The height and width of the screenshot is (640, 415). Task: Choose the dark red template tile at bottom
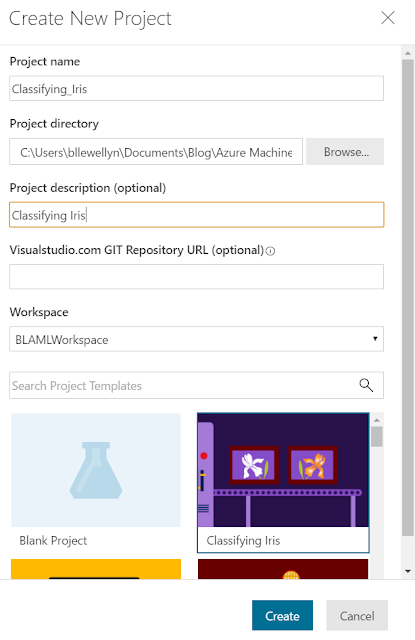click(x=283, y=569)
